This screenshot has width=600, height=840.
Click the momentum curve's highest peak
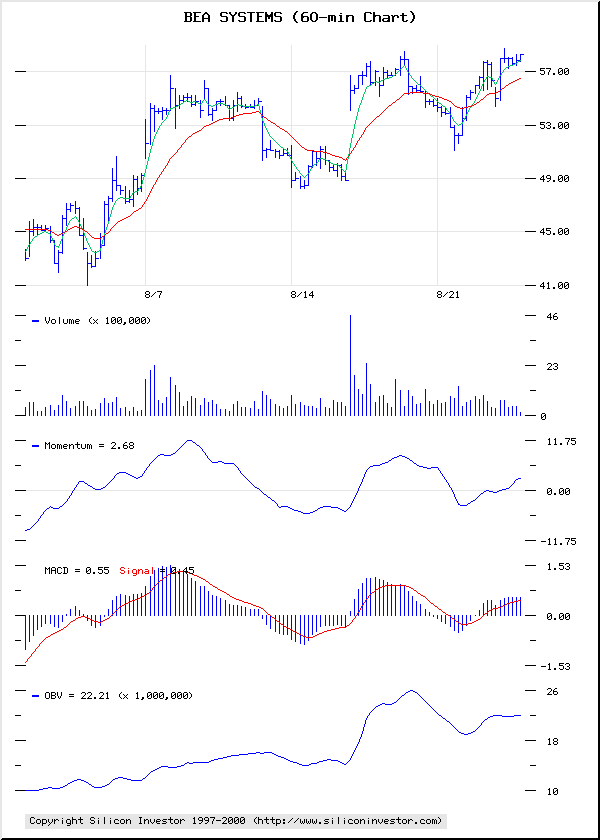tap(189, 441)
